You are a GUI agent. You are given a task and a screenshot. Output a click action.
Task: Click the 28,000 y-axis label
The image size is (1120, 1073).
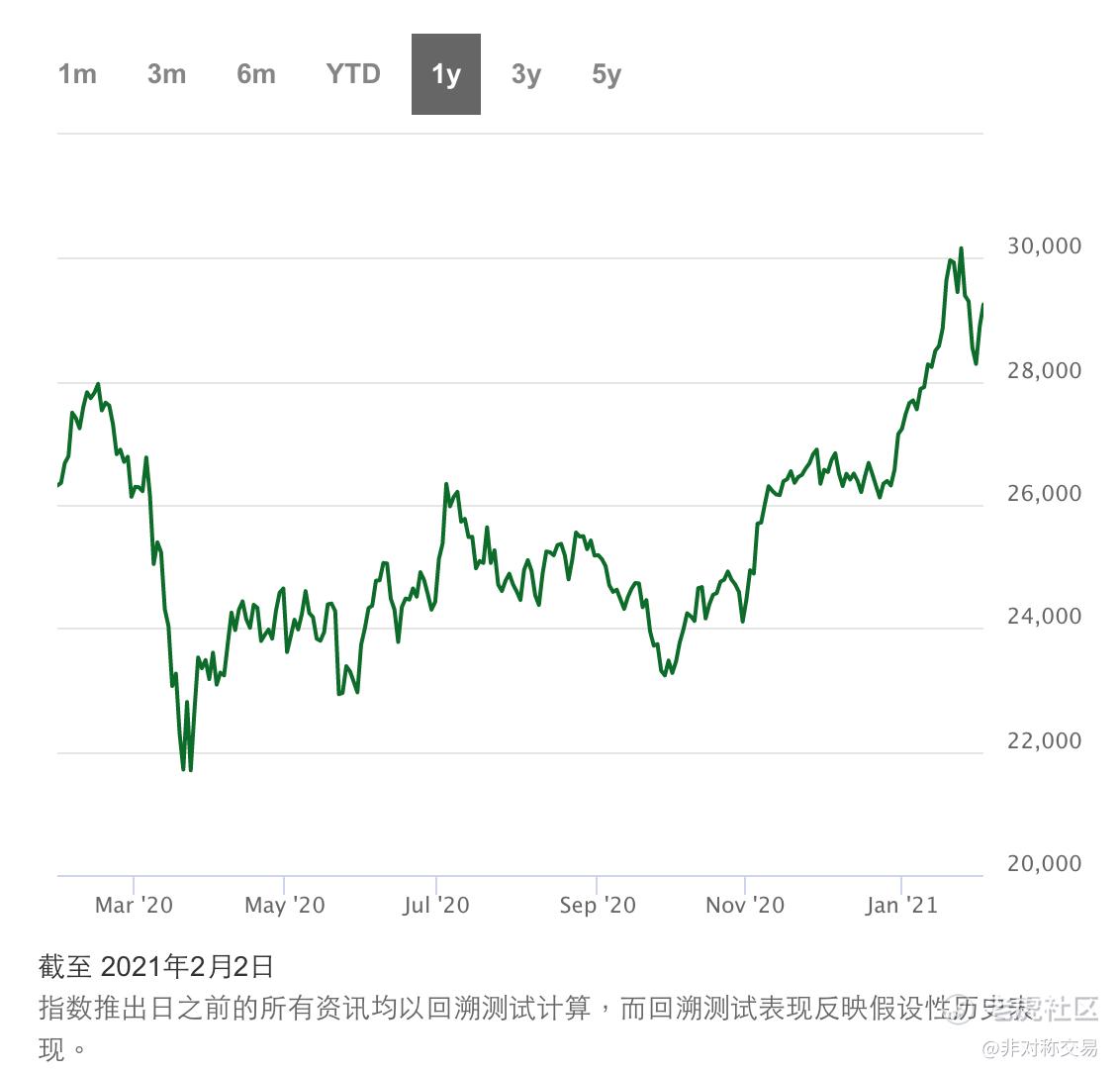pos(1044,371)
